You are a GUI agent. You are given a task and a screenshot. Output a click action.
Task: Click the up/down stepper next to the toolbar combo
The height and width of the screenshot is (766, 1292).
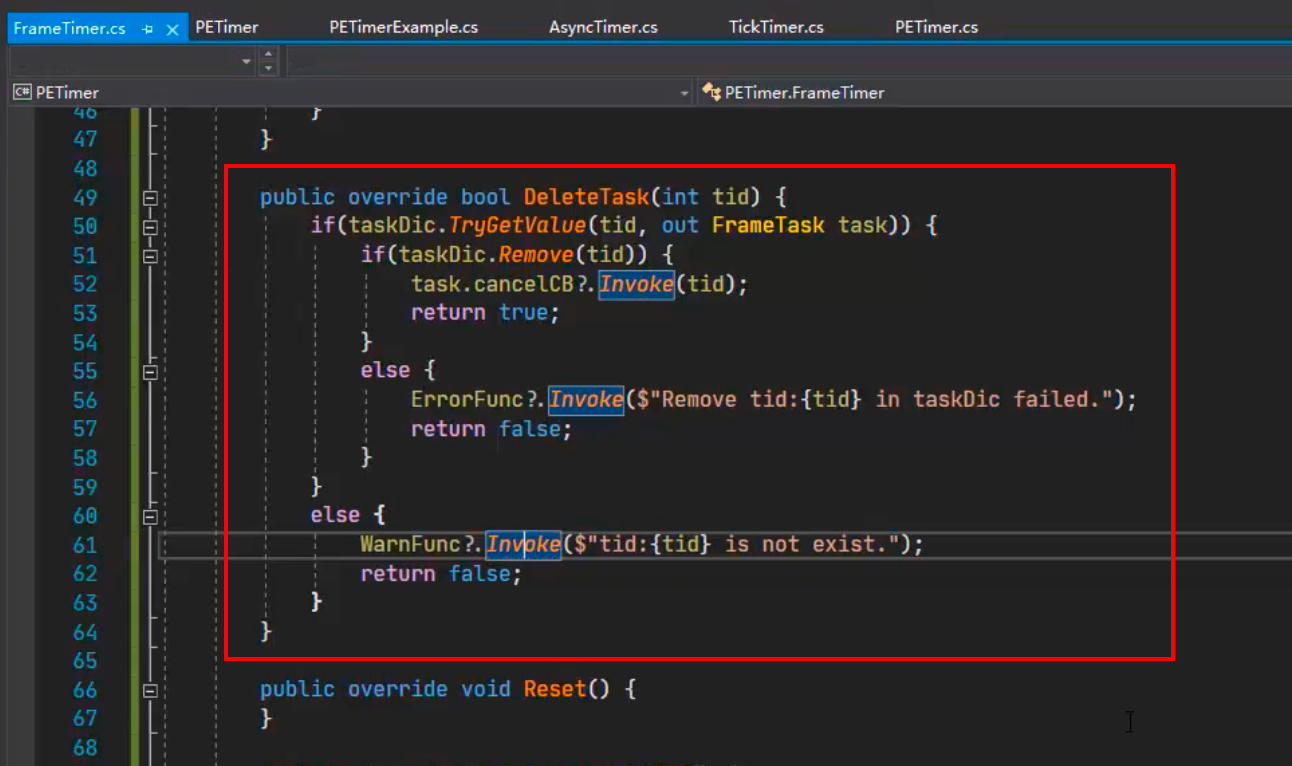click(268, 62)
